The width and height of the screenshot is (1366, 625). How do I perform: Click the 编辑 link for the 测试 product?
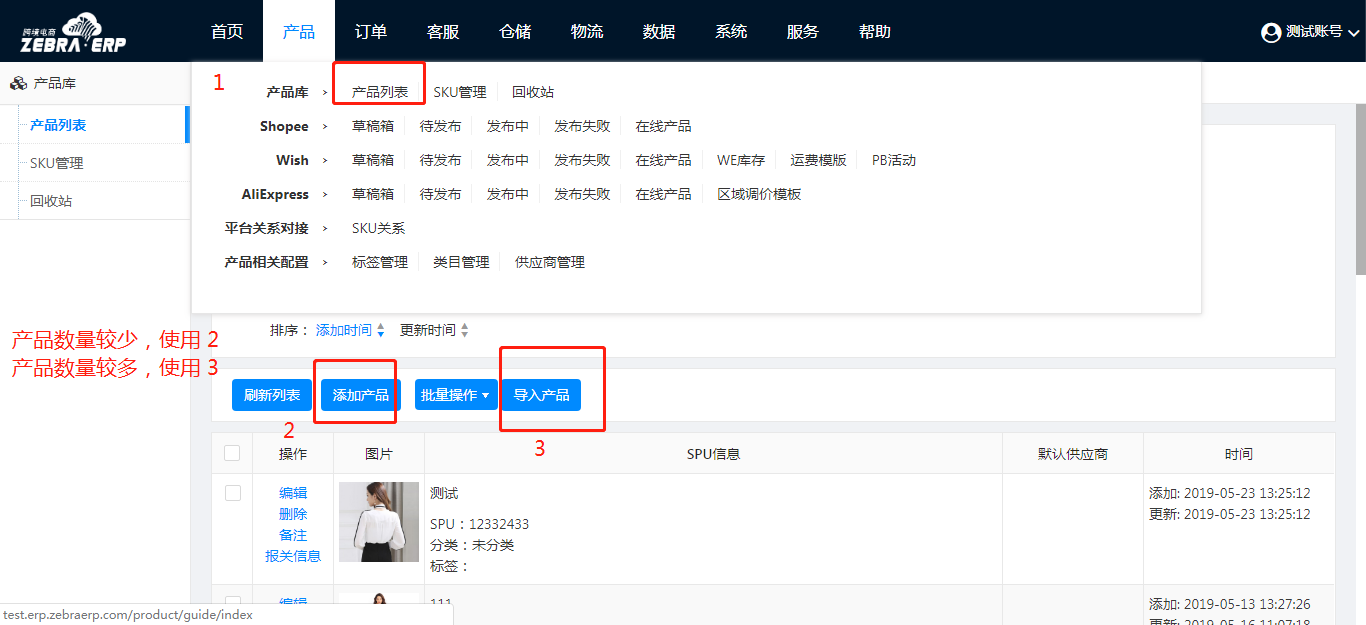click(x=293, y=493)
